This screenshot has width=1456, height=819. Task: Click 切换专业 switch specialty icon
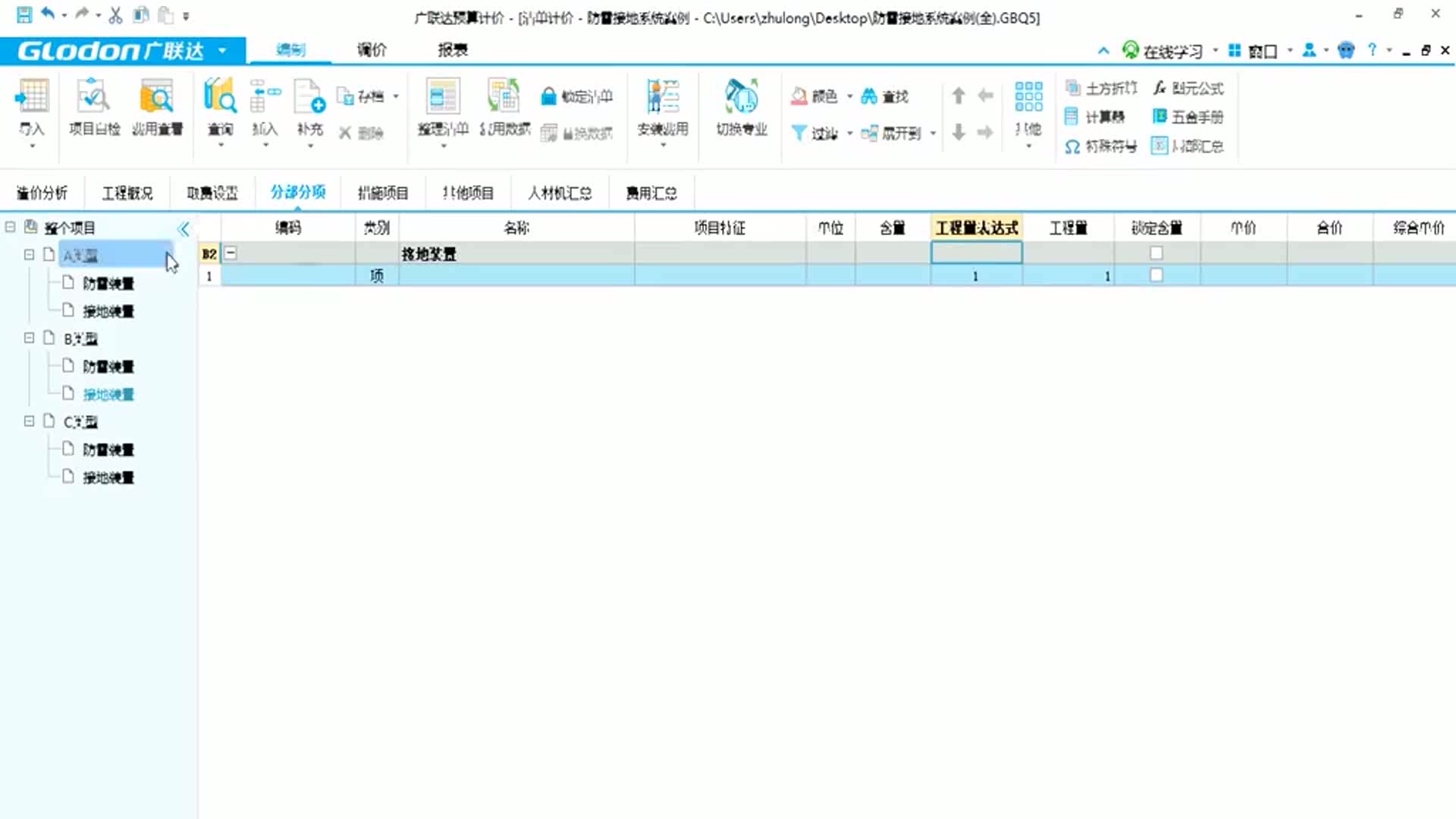[741, 97]
